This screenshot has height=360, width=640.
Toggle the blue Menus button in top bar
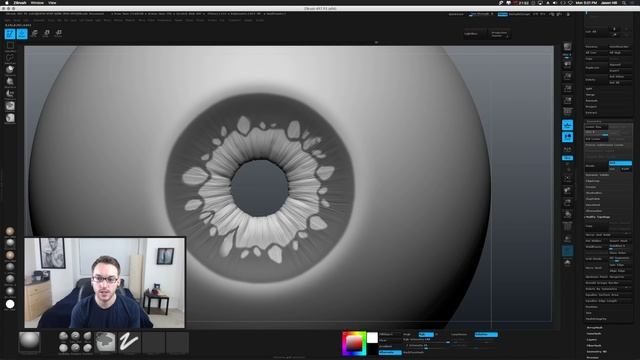pyautogui.click(x=502, y=14)
